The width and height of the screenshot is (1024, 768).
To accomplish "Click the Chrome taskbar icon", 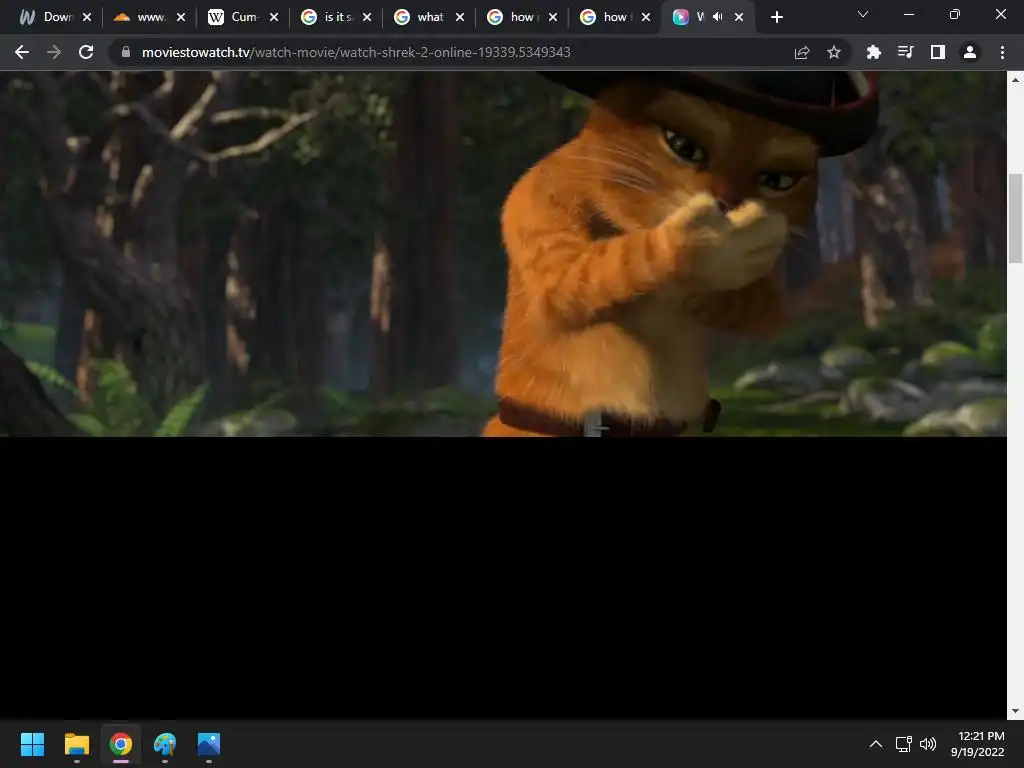I will tap(121, 744).
